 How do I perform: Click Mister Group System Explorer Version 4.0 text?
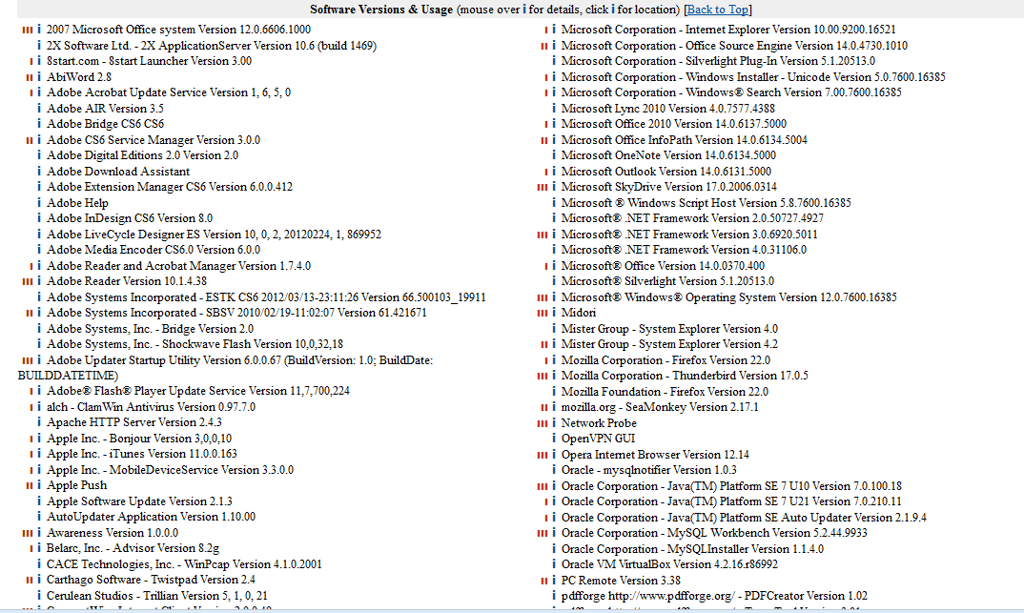pyautogui.click(x=669, y=329)
